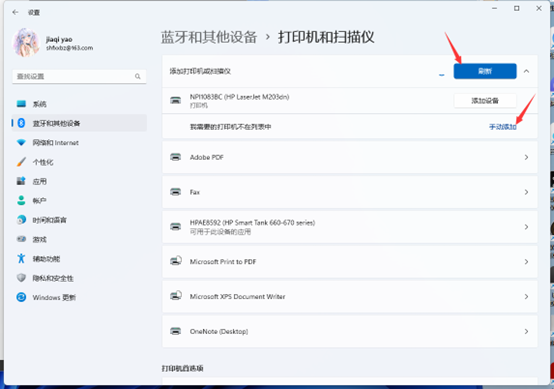This screenshot has width=554, height=389.
Task: Click Microsoft Print to PDF icon
Action: (x=176, y=261)
